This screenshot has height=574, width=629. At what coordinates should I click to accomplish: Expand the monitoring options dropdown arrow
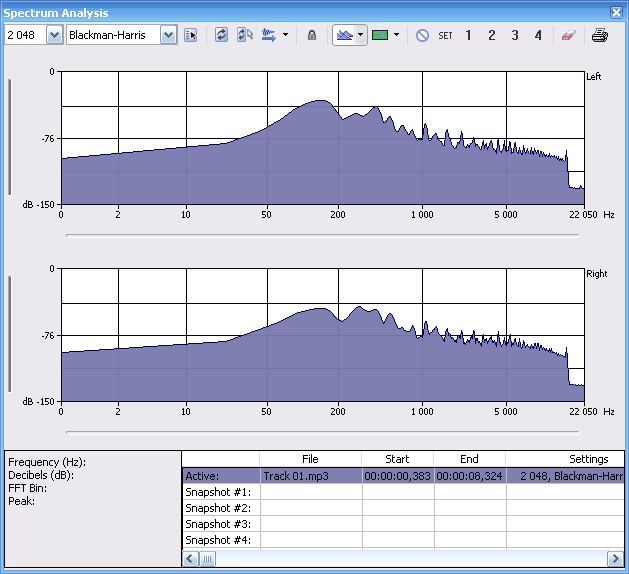[x=285, y=35]
